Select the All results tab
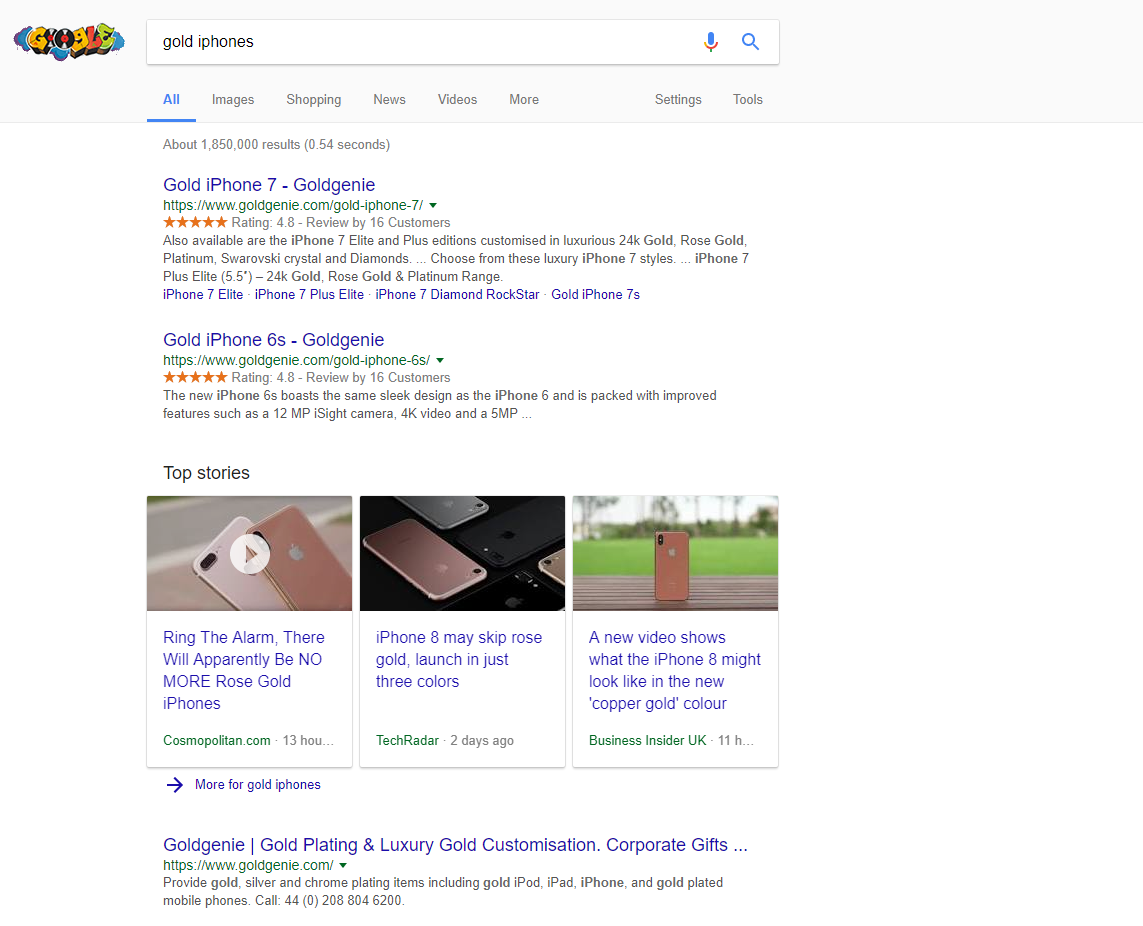 (x=171, y=99)
